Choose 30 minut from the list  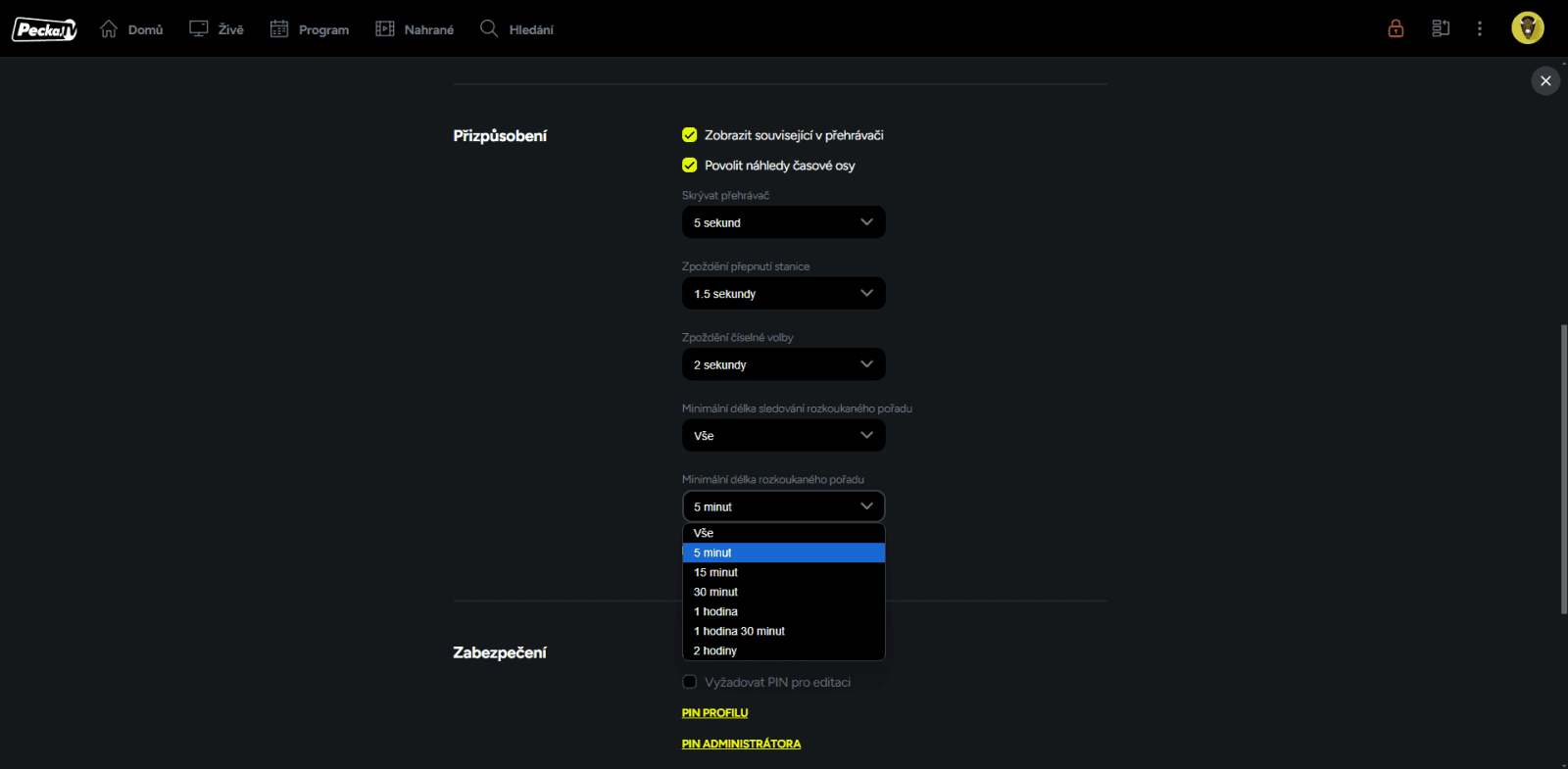coord(784,592)
